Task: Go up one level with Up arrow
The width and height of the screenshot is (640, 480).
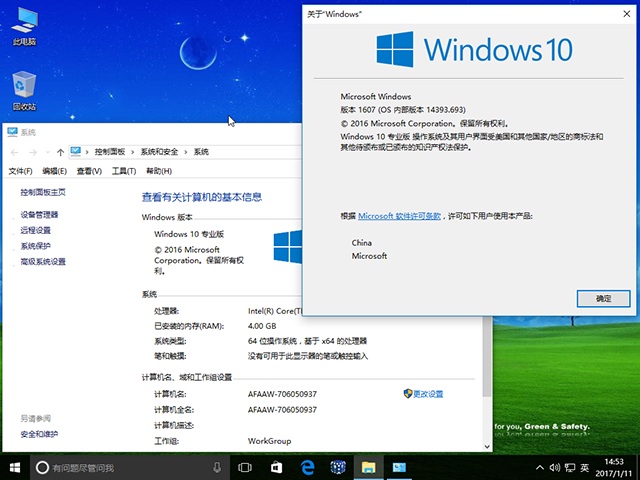Action: pos(60,151)
